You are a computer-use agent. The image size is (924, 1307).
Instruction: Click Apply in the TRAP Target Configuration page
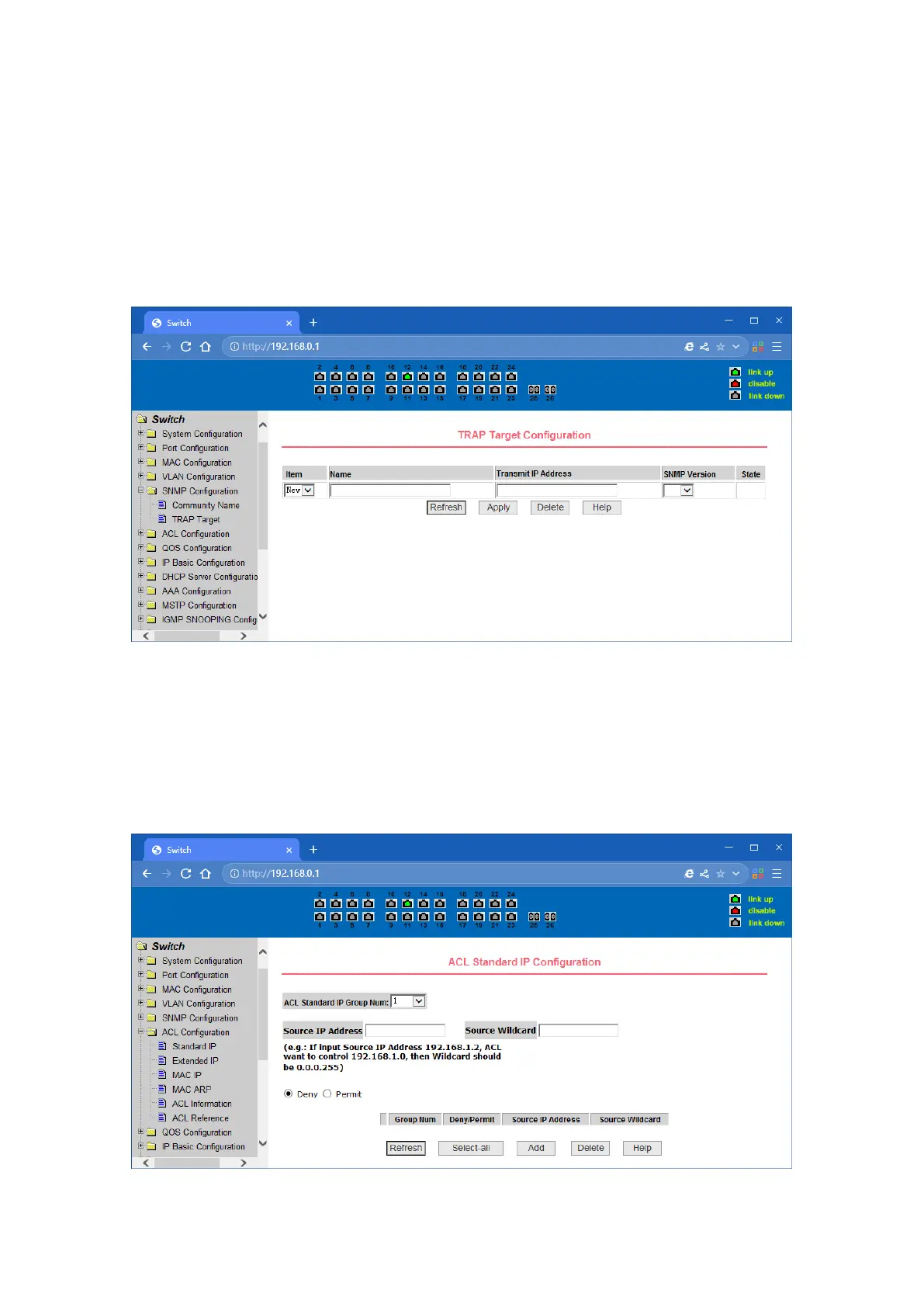click(499, 508)
